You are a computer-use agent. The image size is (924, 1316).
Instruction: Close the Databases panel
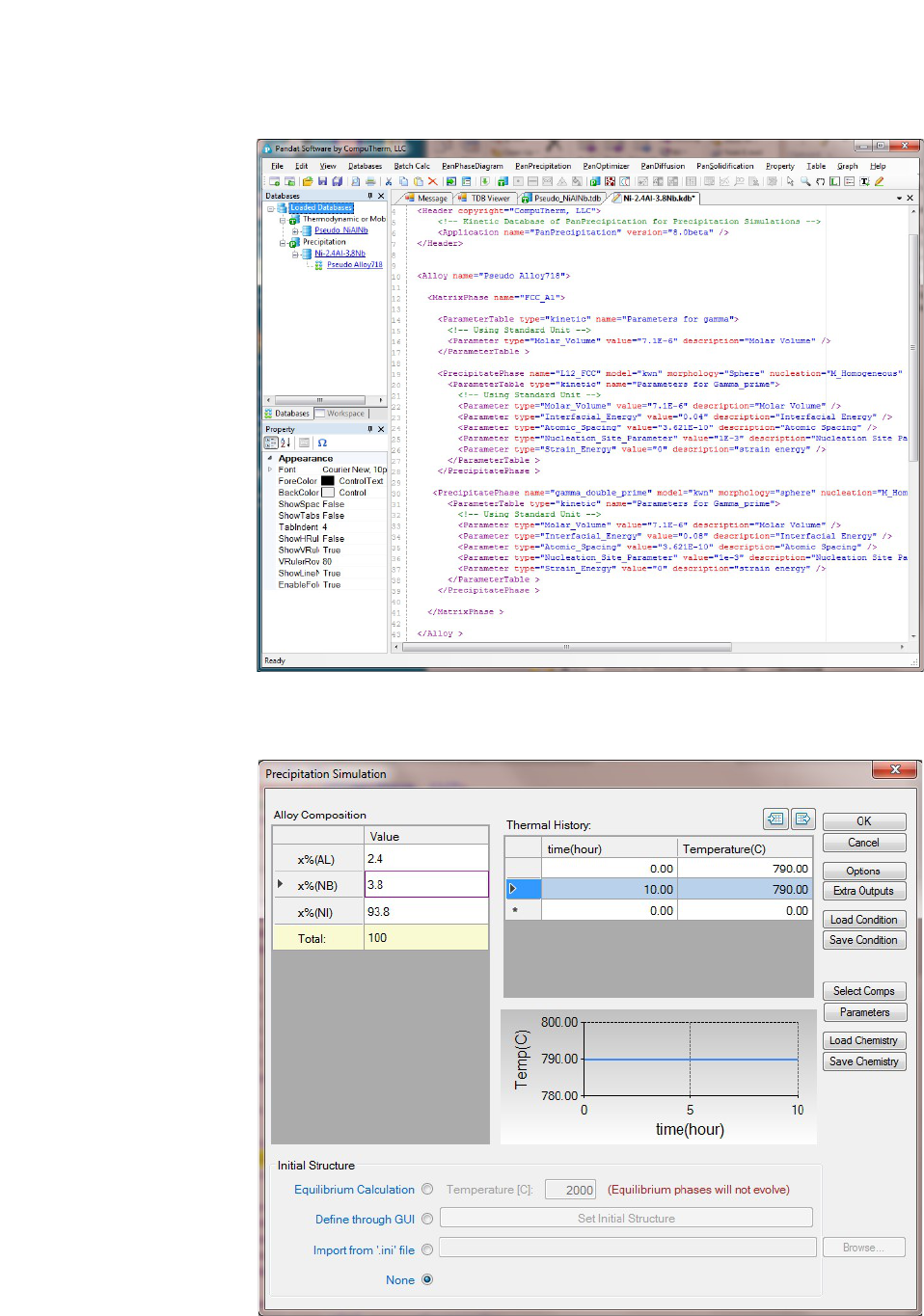(x=381, y=196)
